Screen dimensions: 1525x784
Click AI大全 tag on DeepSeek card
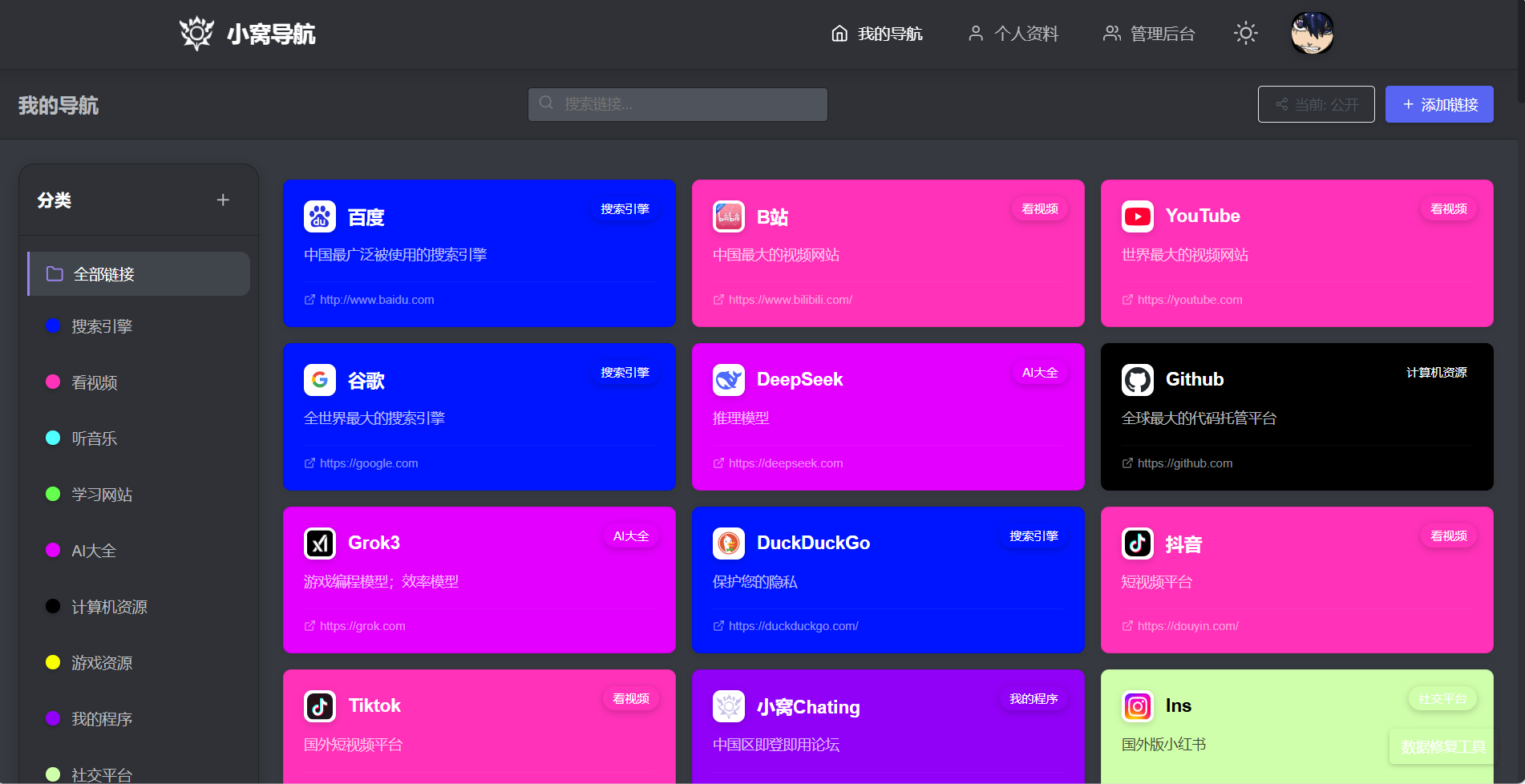pos(1040,373)
